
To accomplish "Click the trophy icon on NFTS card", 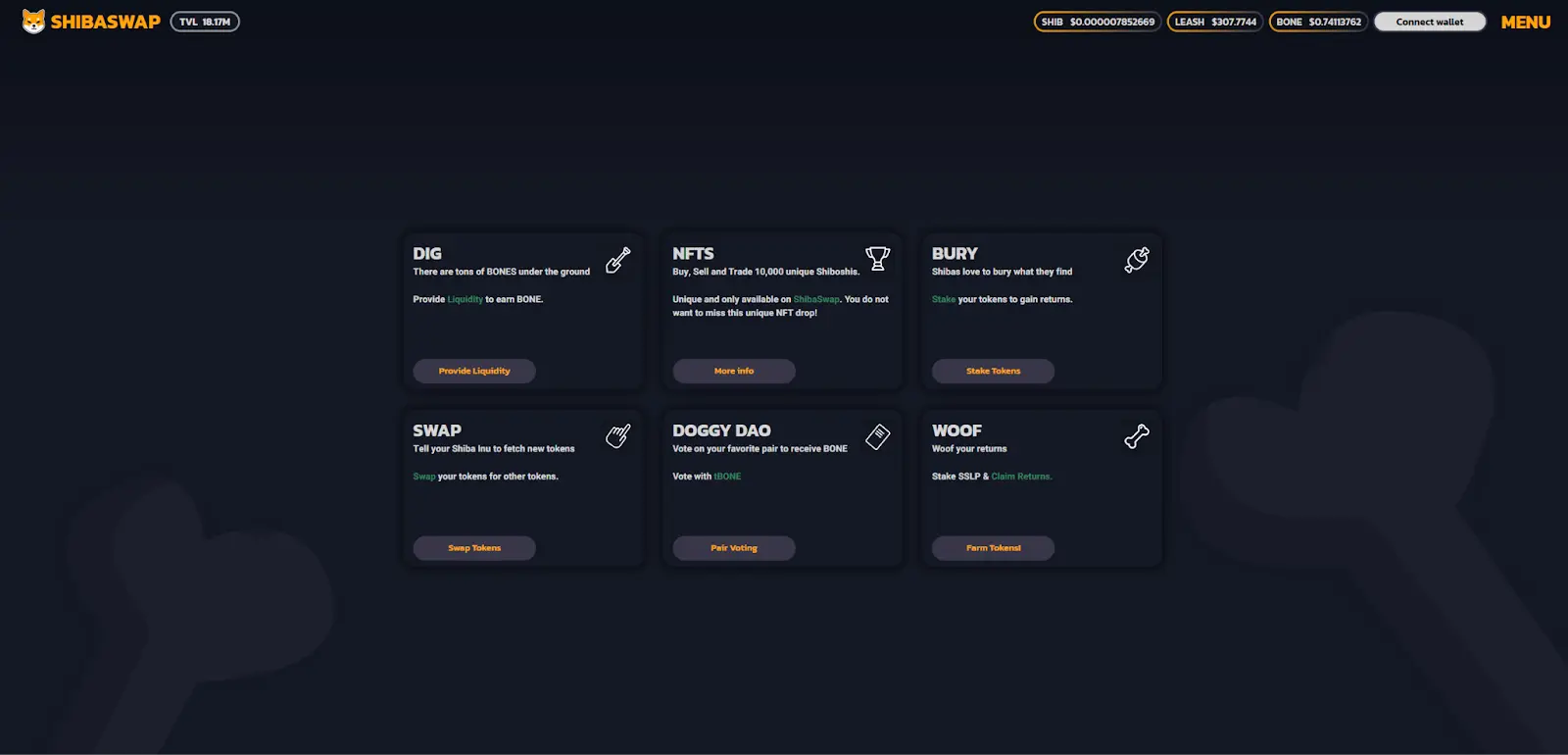I will pyautogui.click(x=878, y=259).
